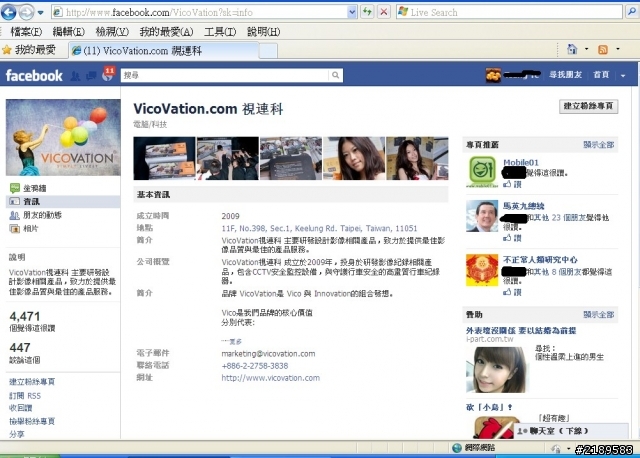Click the Keelung Rd. Taipei address link

click(319, 228)
